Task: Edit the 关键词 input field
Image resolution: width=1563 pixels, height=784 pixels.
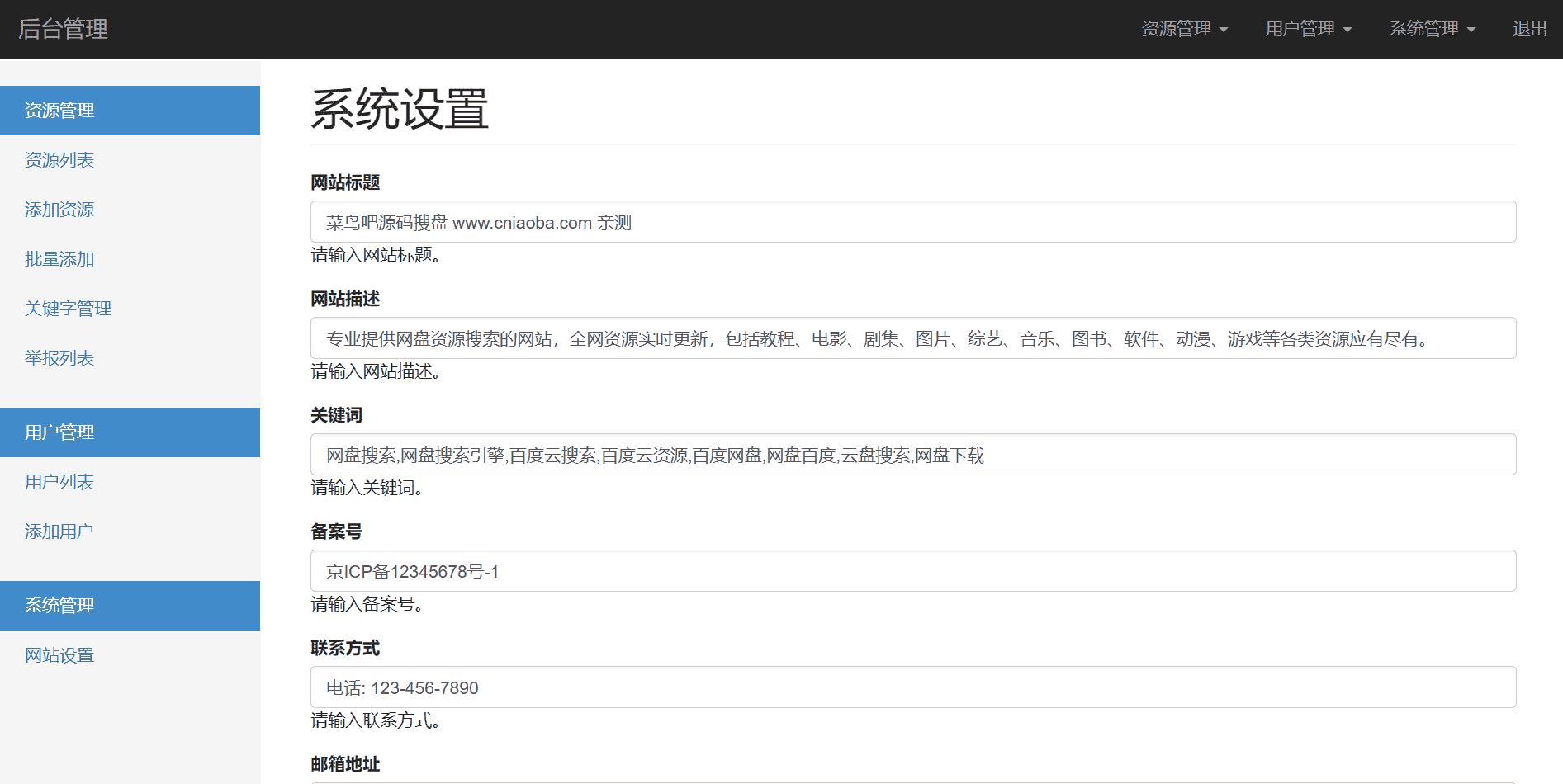Action: 912,455
